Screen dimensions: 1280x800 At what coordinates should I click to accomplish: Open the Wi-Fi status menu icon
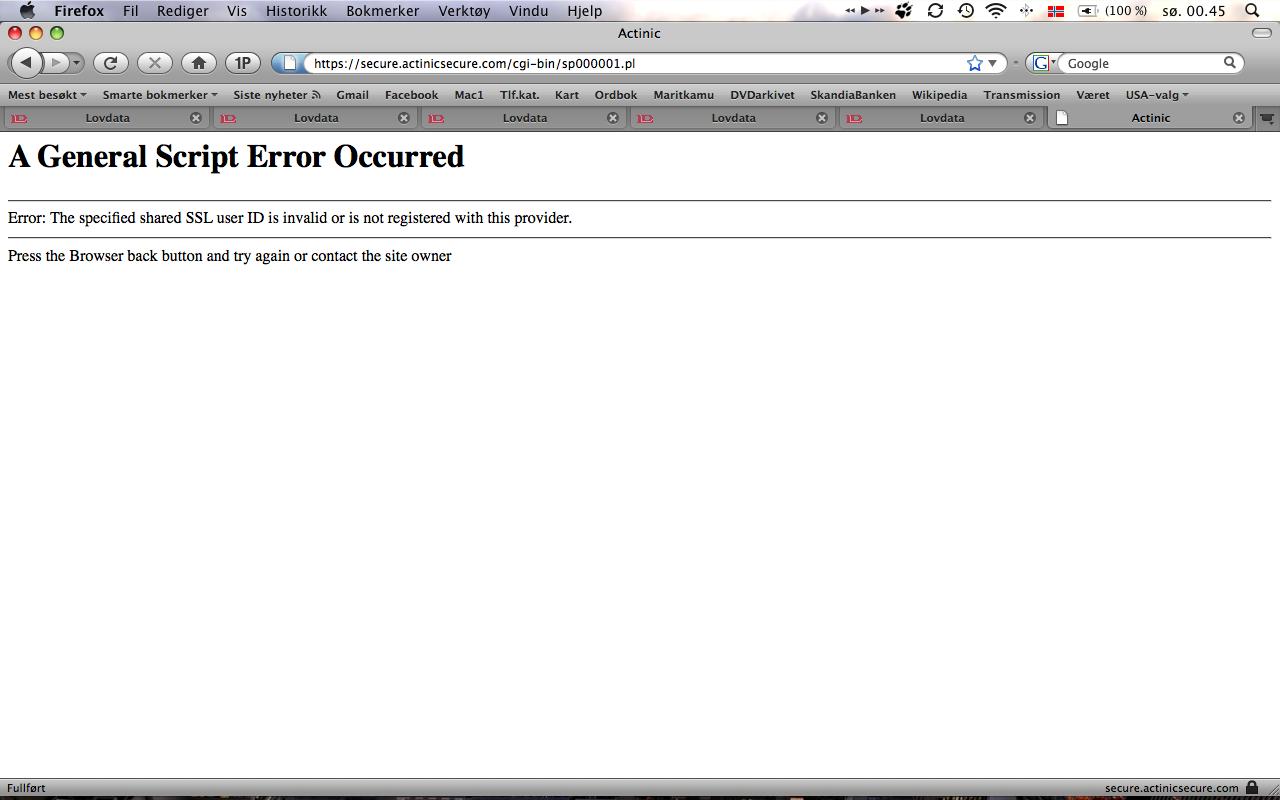(995, 11)
